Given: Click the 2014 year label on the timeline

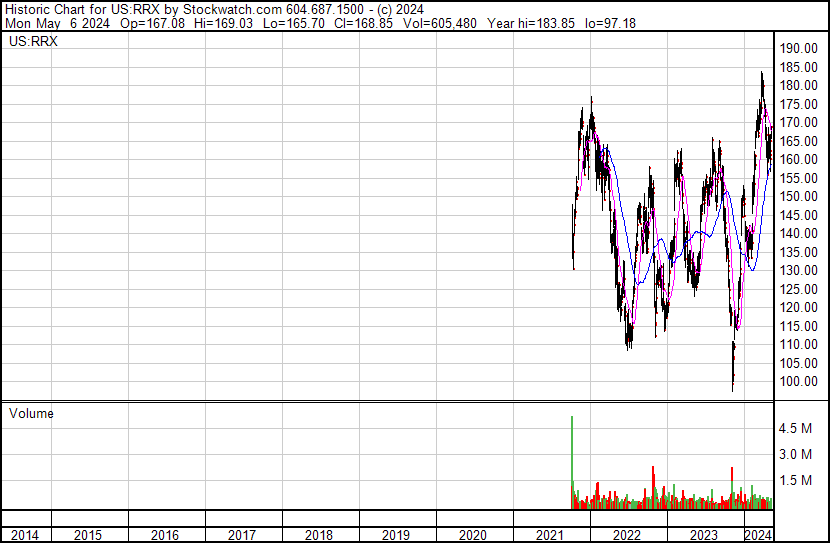Looking at the screenshot, I should 24,535.
